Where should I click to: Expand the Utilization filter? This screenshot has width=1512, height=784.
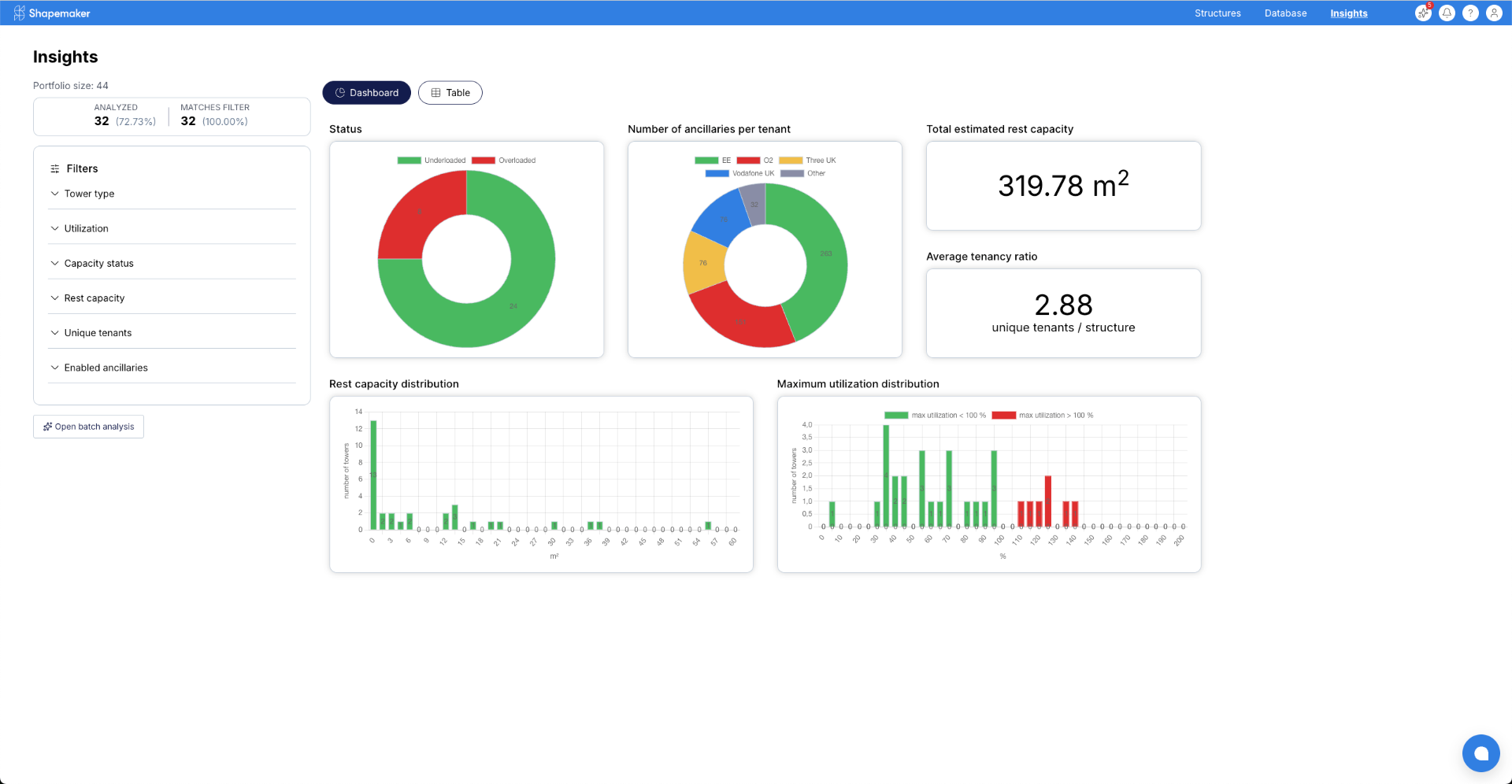coord(172,228)
